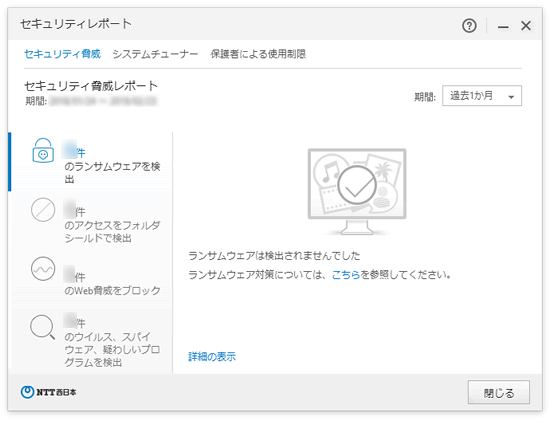This screenshot has height=425, width=550.
Task: Click the monitor checkmark illustration
Action: 357,191
